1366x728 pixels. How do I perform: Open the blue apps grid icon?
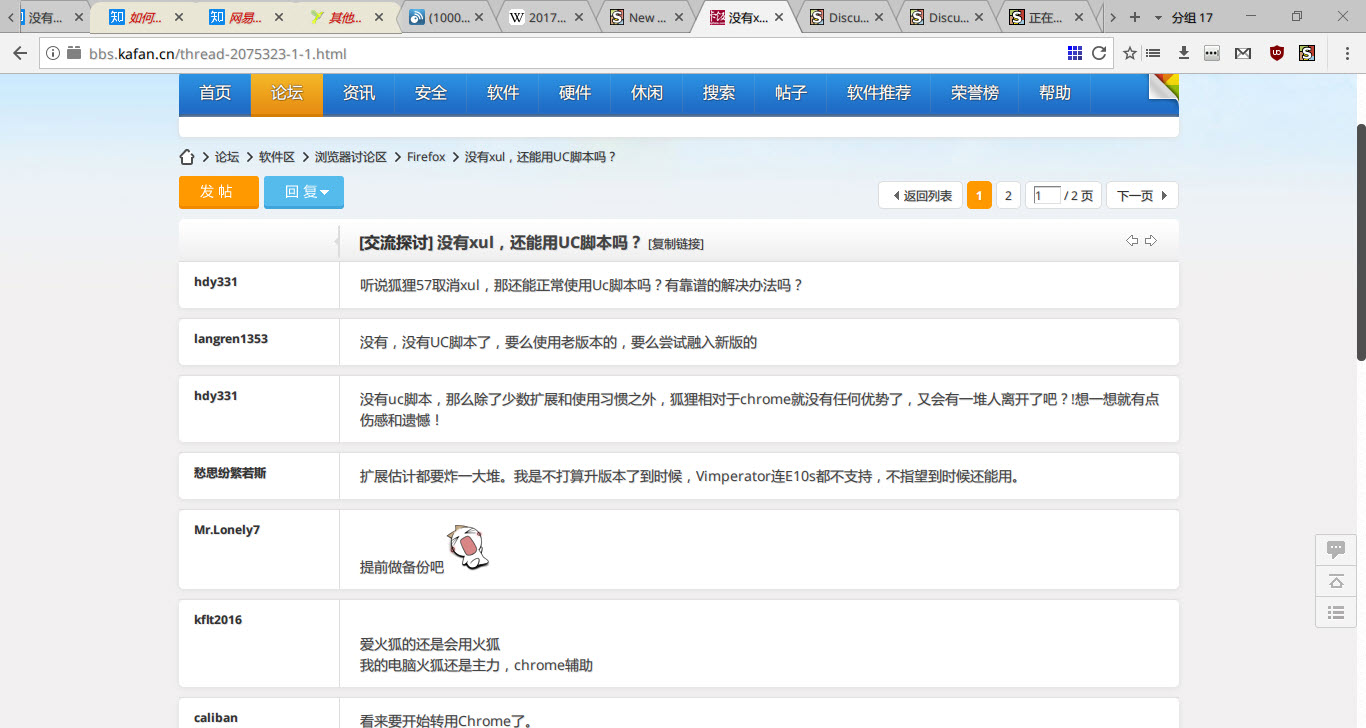(1077, 53)
